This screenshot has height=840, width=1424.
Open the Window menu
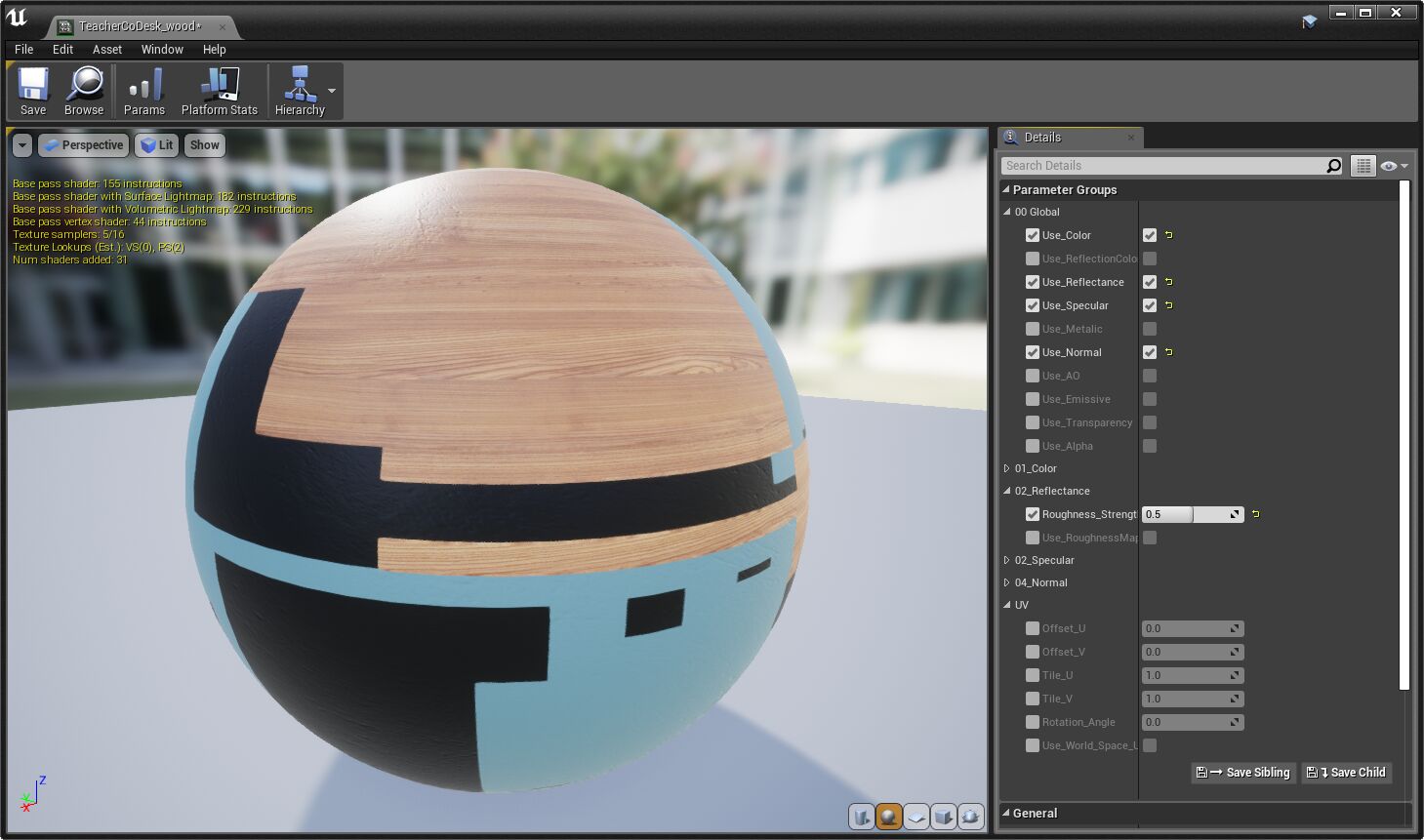coord(162,49)
